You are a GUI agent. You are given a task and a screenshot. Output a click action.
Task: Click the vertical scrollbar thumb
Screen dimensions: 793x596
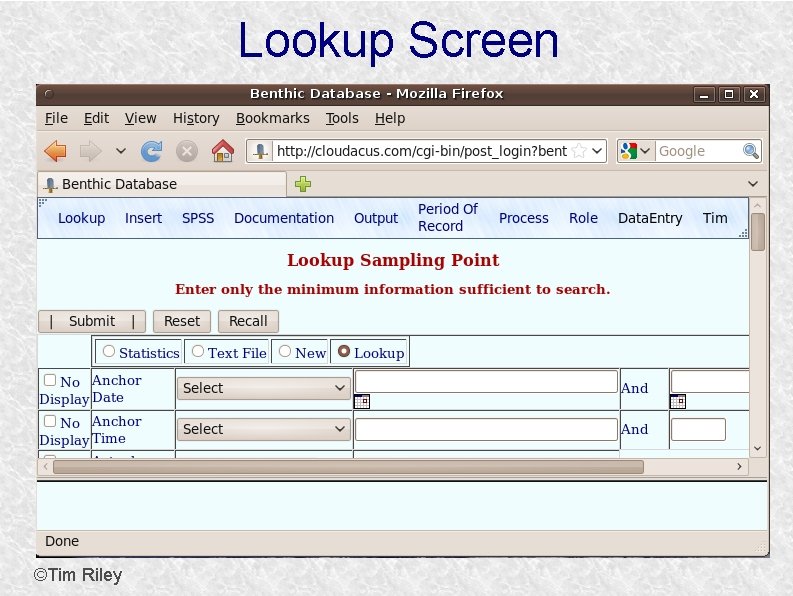758,232
